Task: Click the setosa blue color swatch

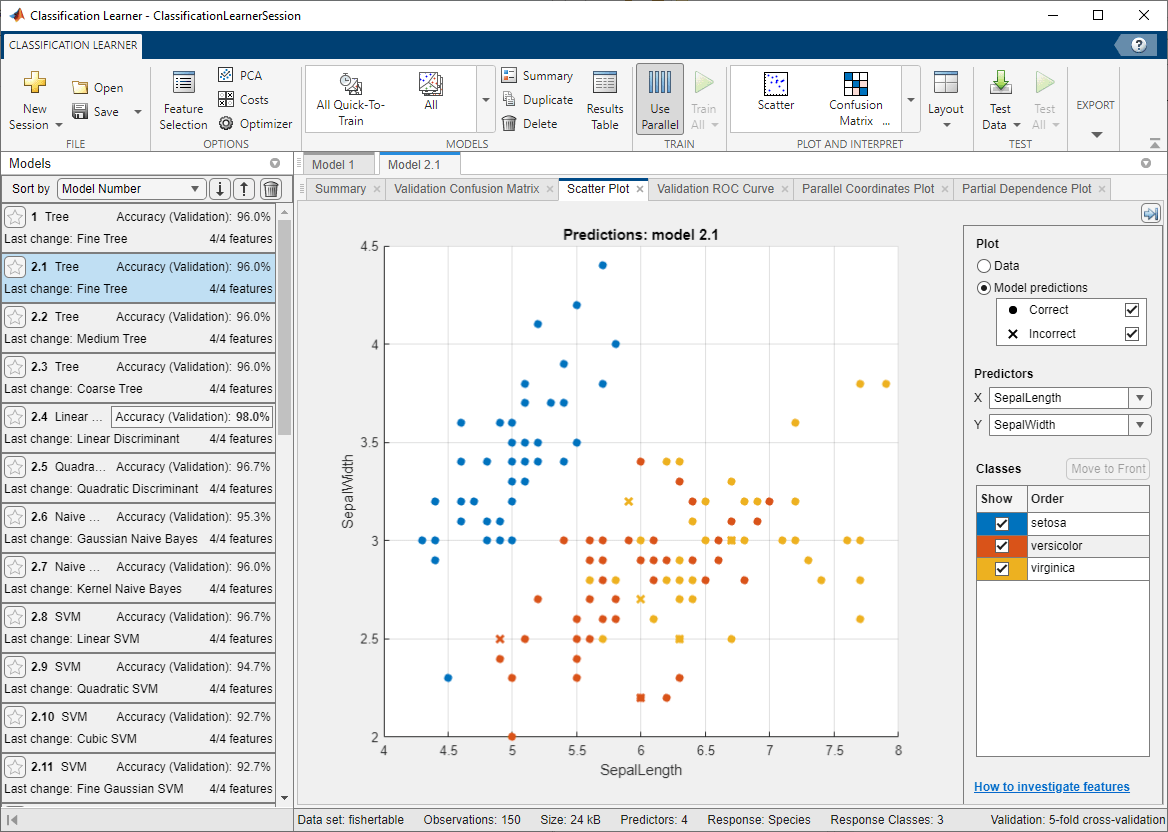Action: pos(987,524)
